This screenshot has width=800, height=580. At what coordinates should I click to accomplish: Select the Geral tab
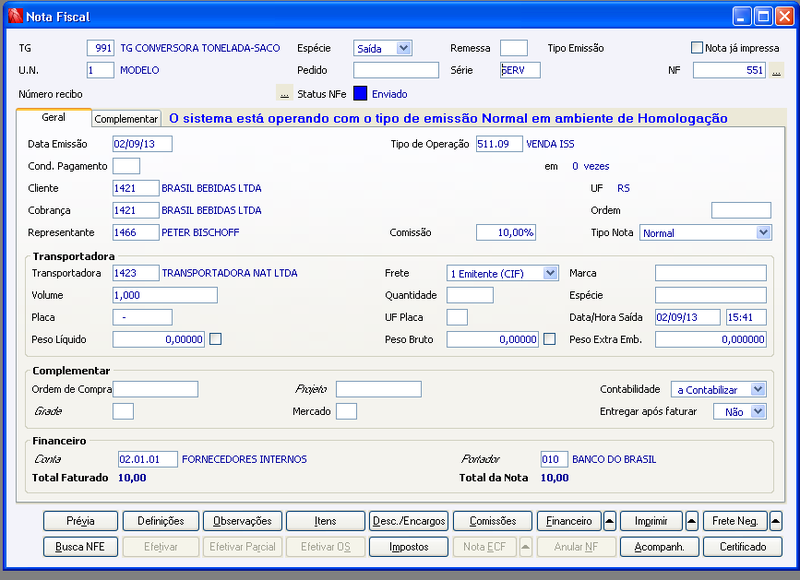(x=54, y=118)
